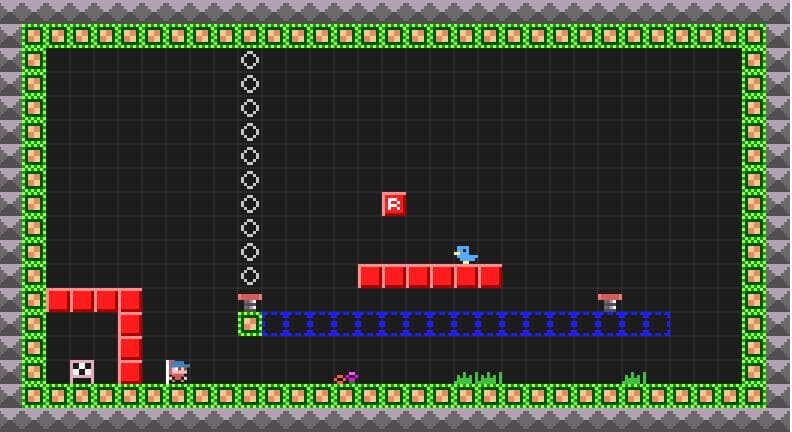Click the spring on the blue dashed row
792x432 pixels.
(610, 302)
